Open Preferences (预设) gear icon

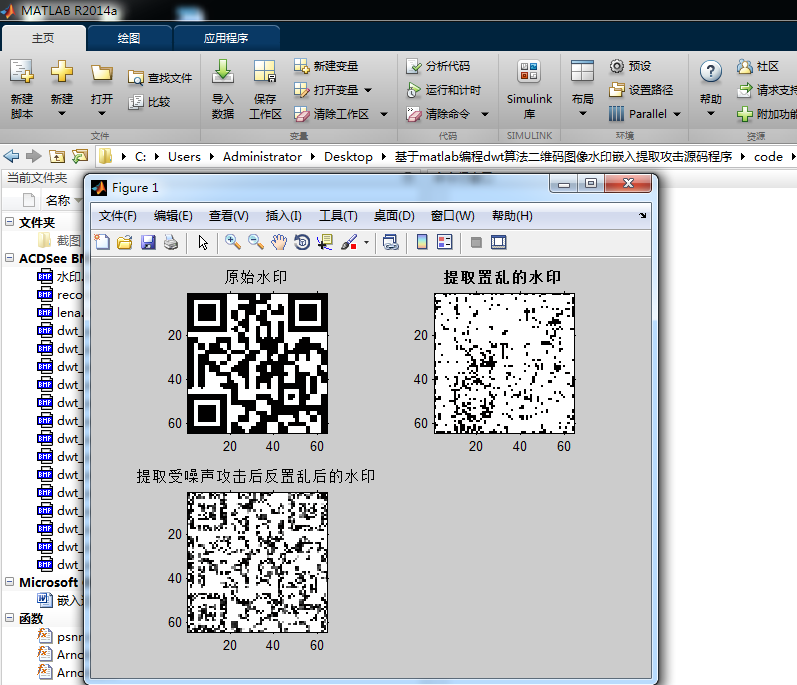[x=617, y=66]
